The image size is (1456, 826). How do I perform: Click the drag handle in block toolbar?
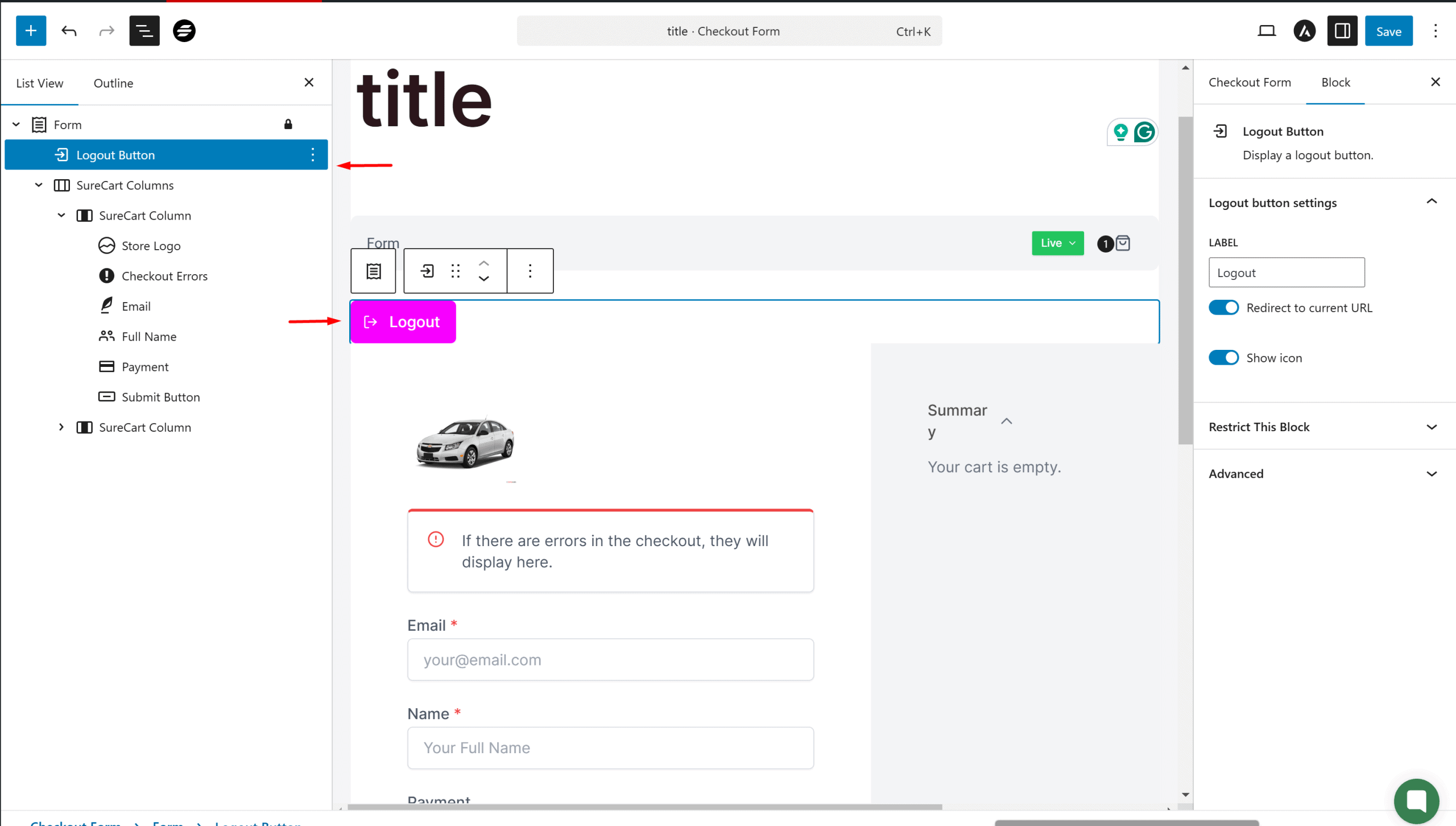click(x=455, y=271)
